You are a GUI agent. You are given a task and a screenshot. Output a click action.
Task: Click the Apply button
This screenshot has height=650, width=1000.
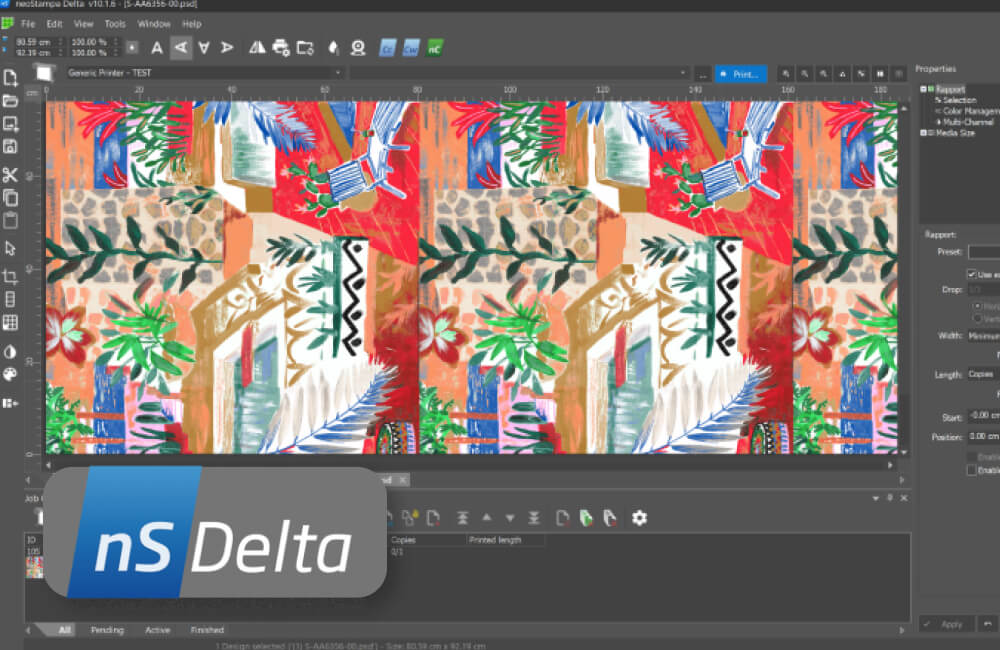point(946,624)
